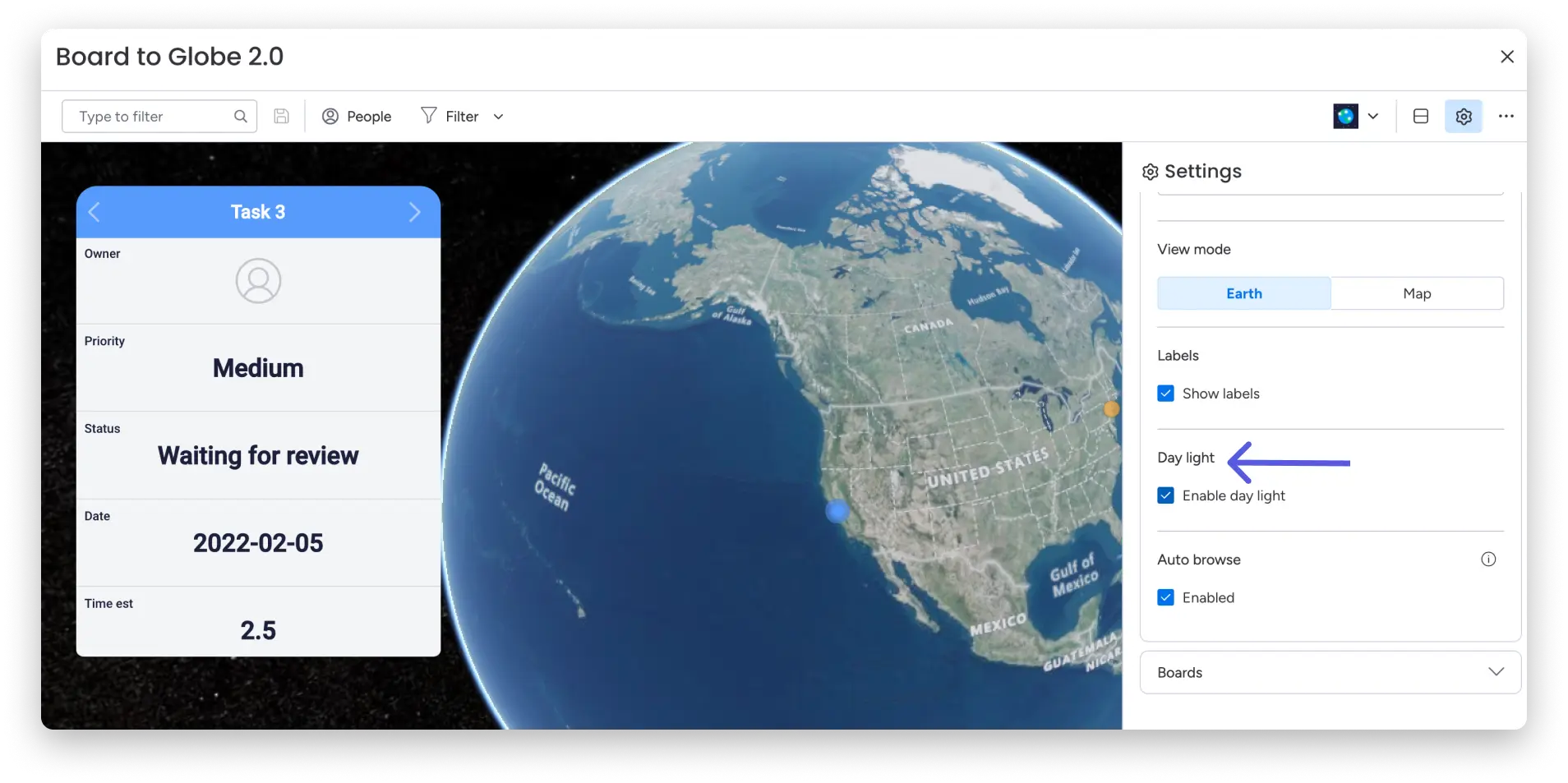Disable the Auto browse Enabled checkbox

click(1165, 597)
